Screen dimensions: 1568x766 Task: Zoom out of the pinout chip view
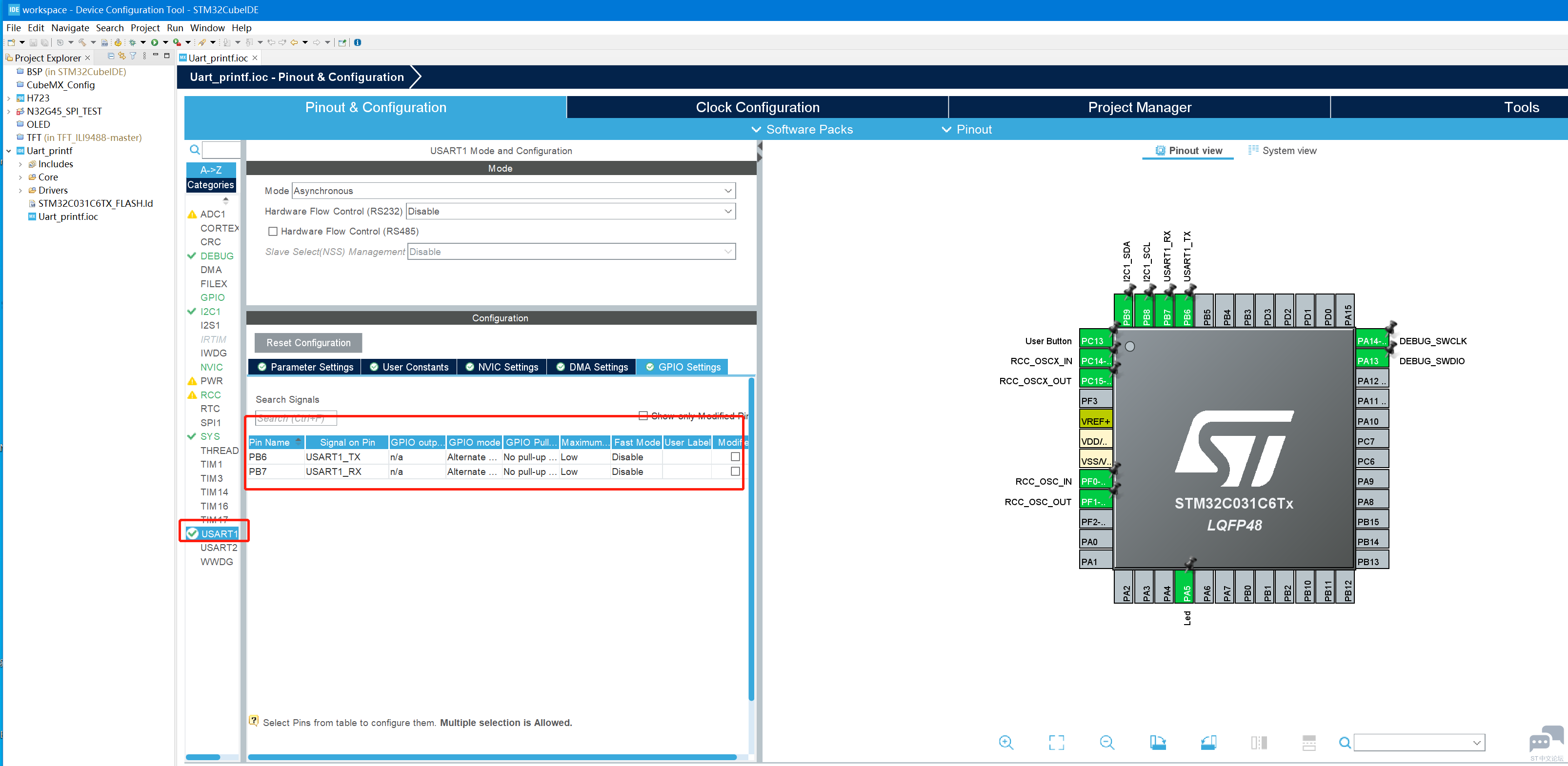pyautogui.click(x=1107, y=742)
